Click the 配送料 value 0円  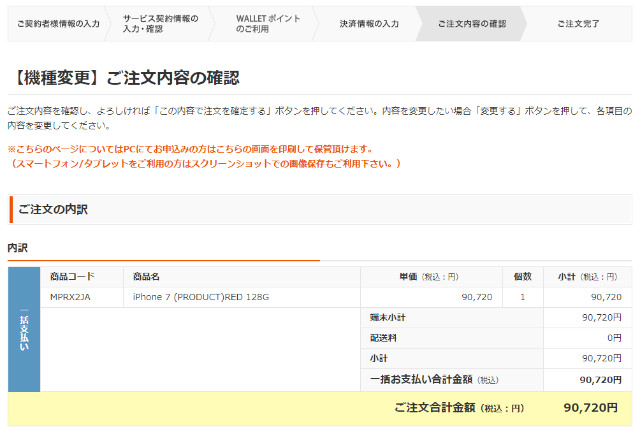(x=614, y=338)
